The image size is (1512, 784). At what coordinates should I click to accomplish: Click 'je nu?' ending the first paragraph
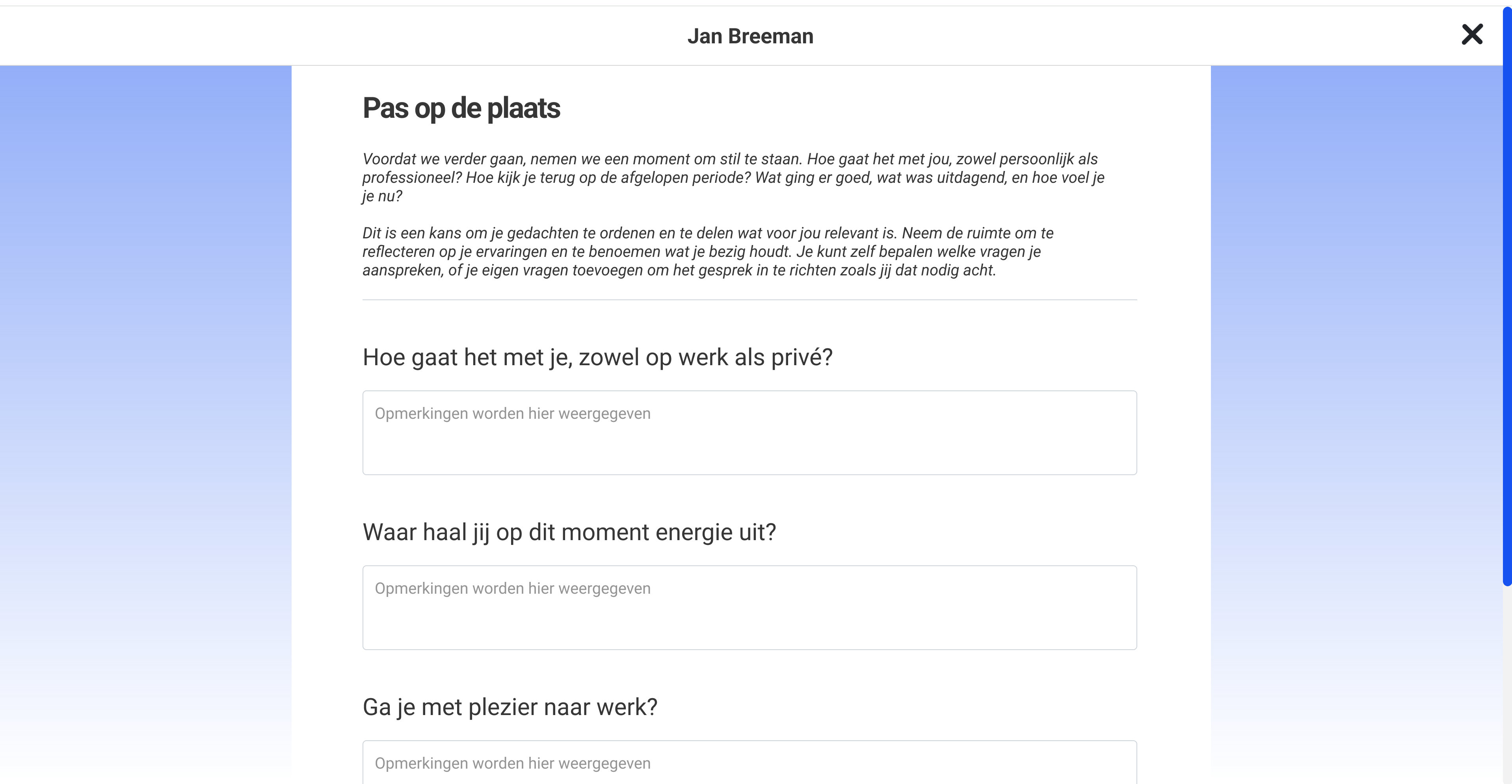(x=382, y=196)
